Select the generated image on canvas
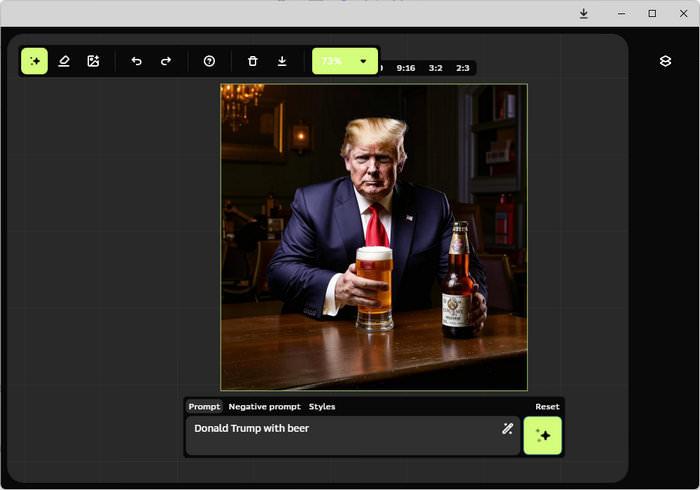 click(374, 237)
